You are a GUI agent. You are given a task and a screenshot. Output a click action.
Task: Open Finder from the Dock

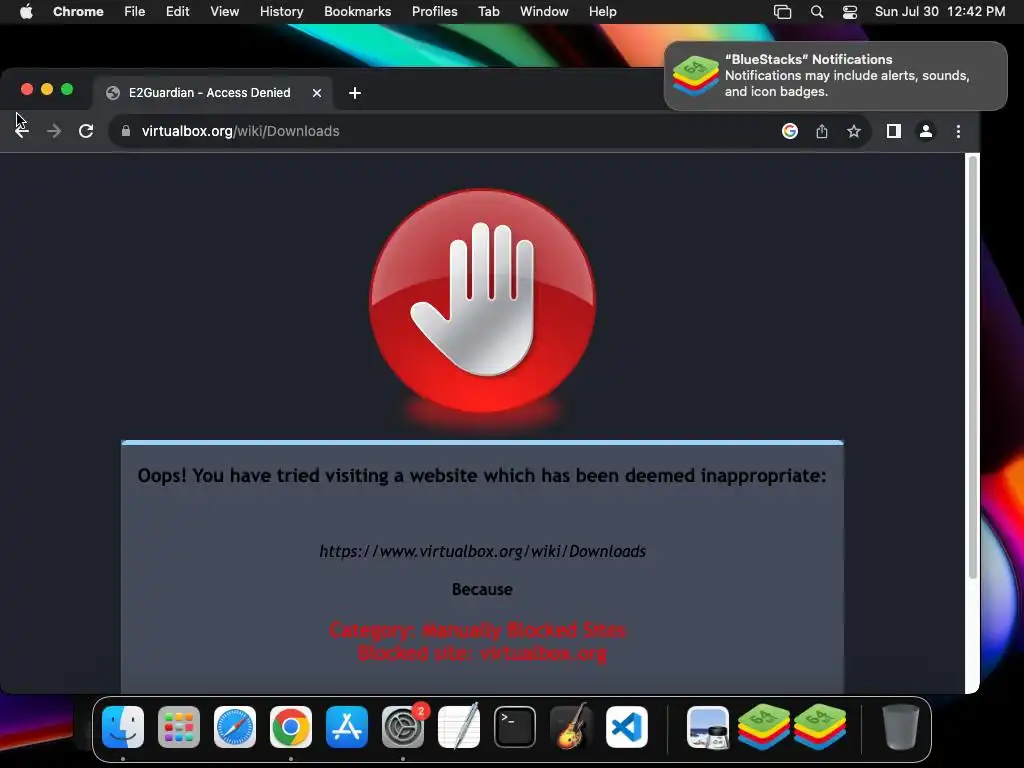point(123,727)
